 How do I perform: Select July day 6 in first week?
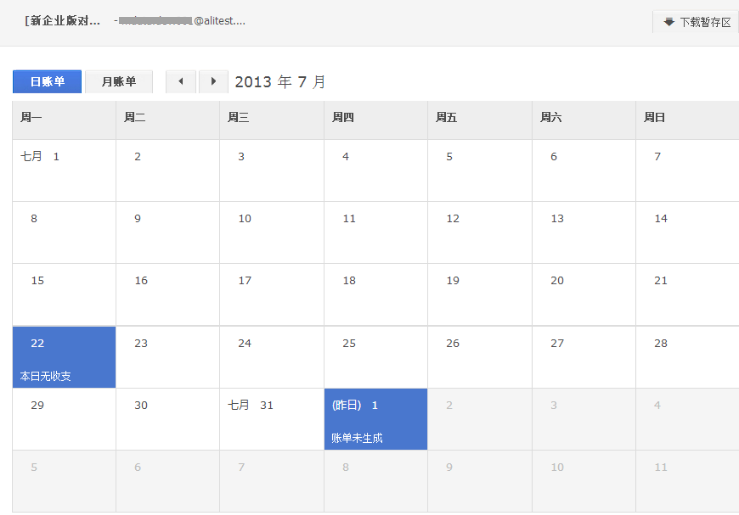(584, 171)
